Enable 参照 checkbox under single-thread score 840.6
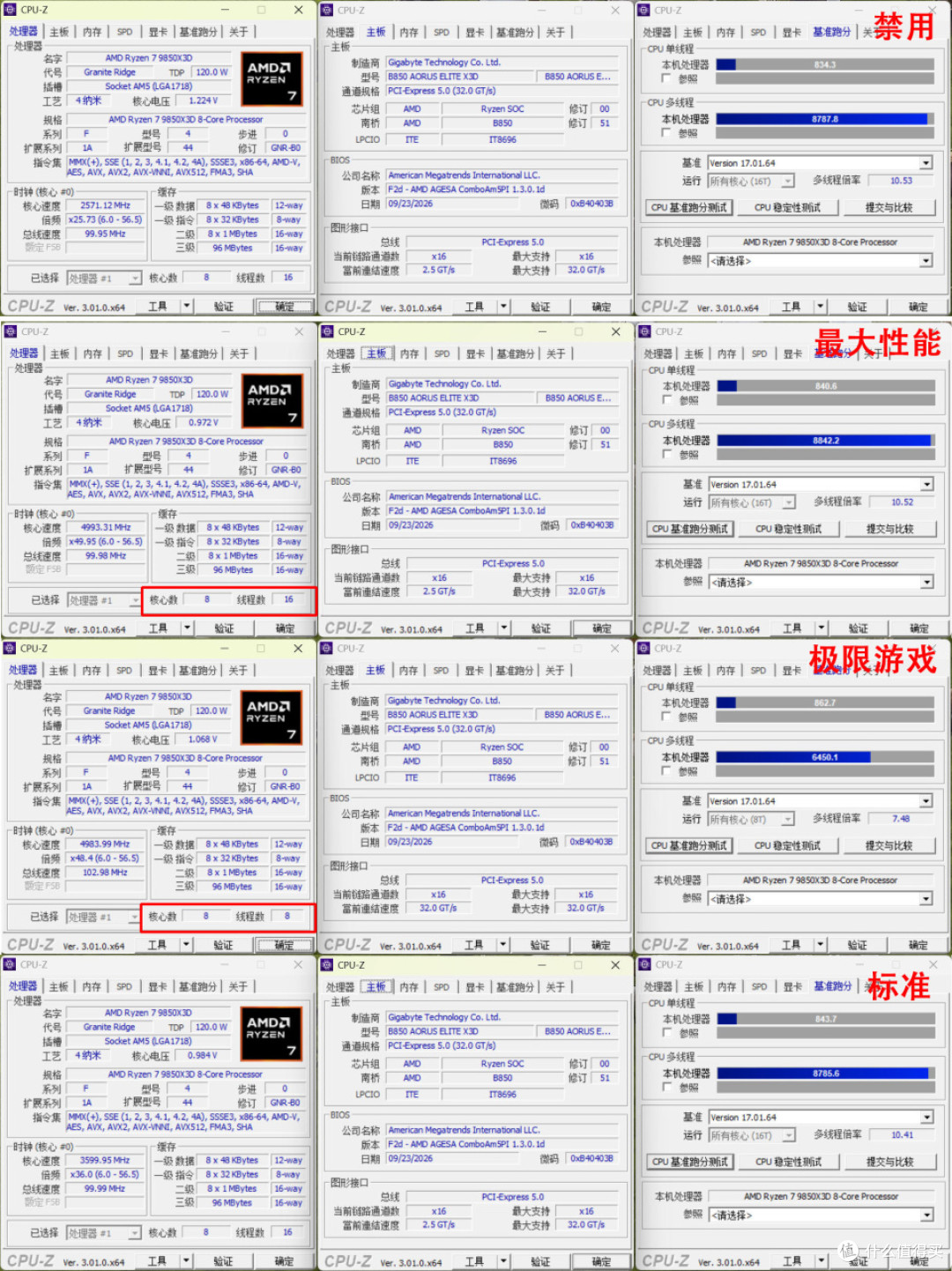This screenshot has height=1271, width=952. pos(667,400)
